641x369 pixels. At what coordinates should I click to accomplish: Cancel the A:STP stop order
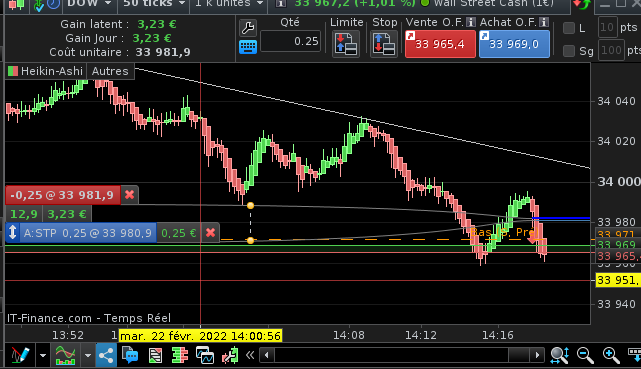click(x=211, y=233)
